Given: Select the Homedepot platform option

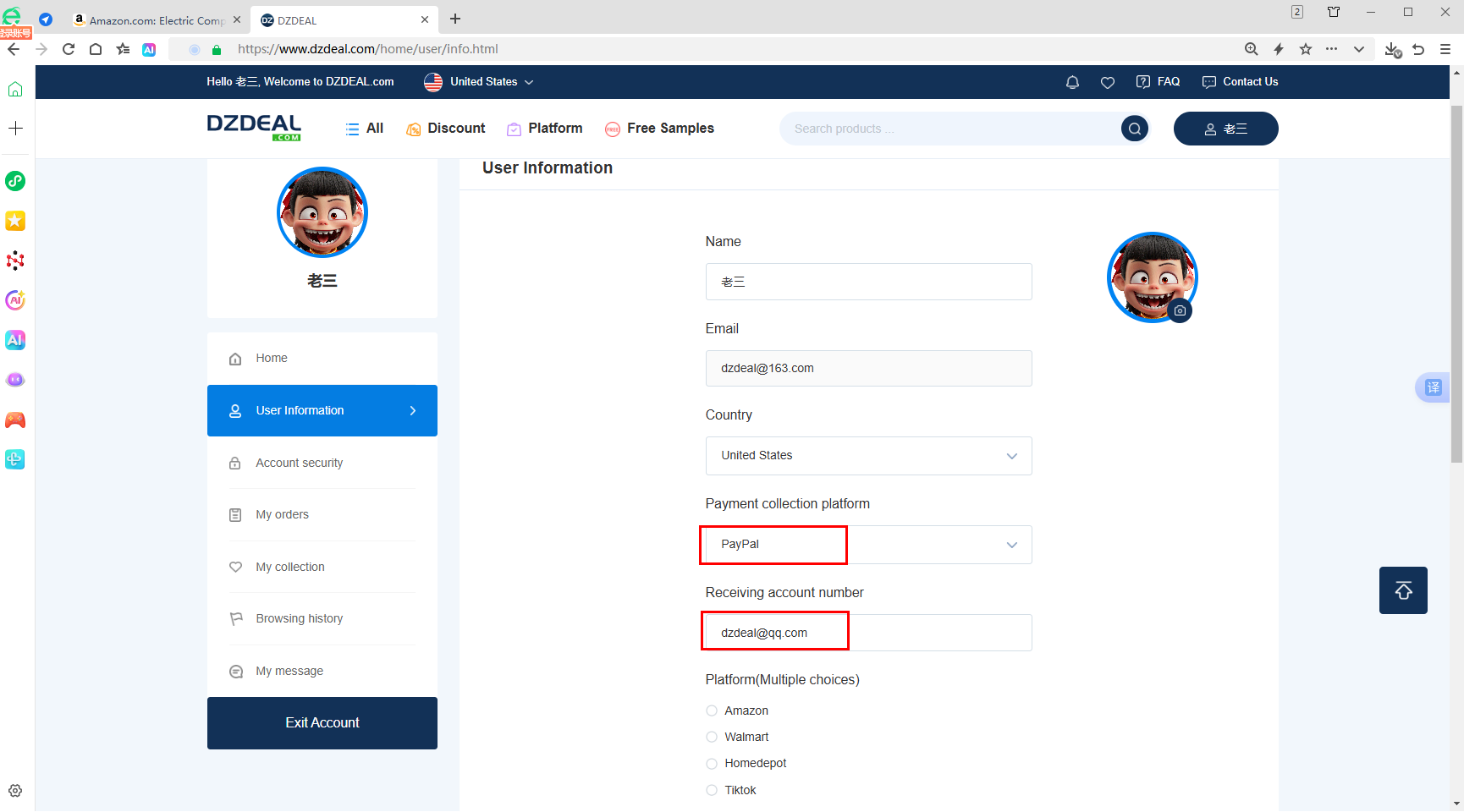Looking at the screenshot, I should coord(712,764).
